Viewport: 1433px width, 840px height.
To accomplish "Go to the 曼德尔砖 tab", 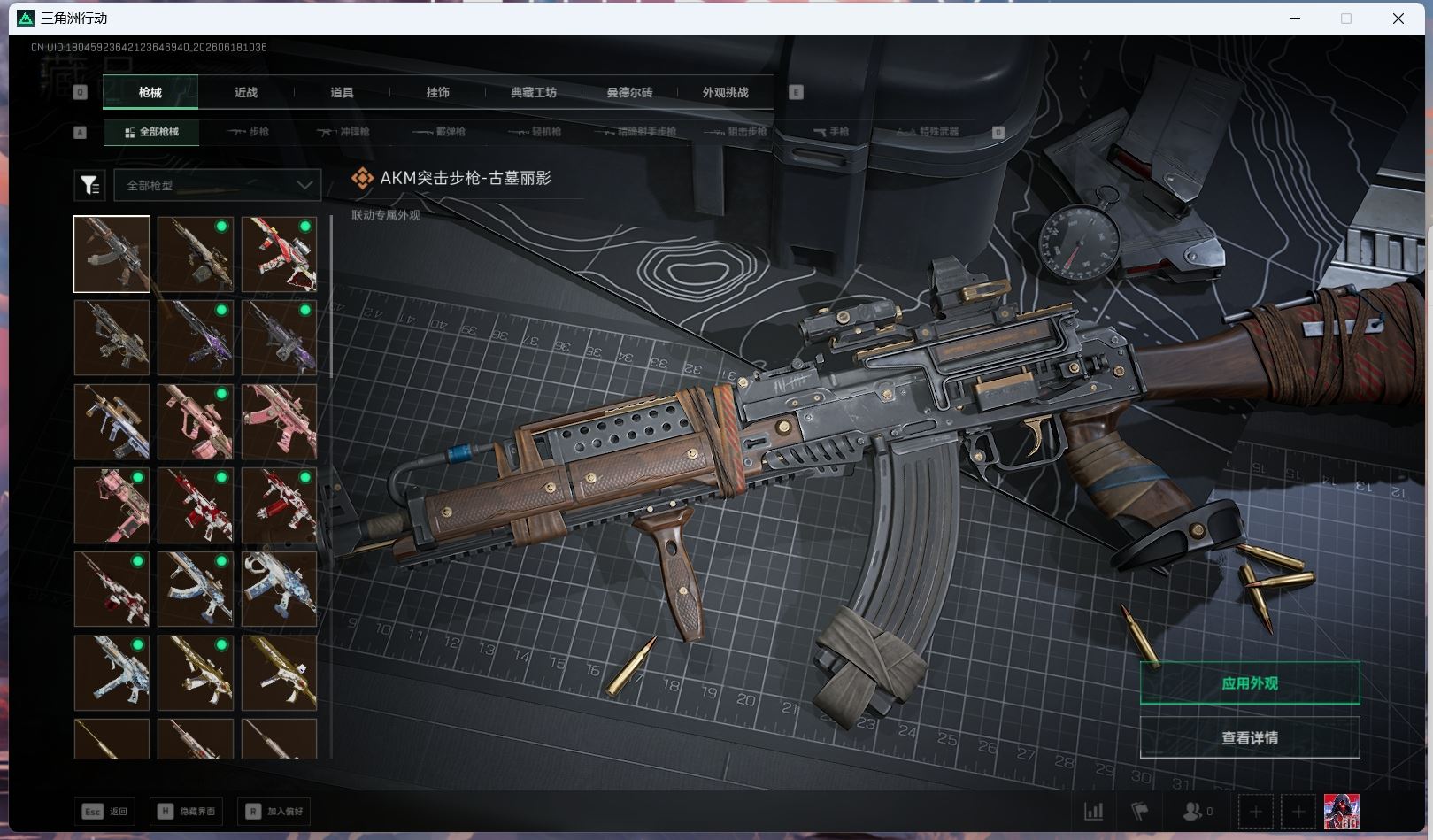I will [x=629, y=92].
